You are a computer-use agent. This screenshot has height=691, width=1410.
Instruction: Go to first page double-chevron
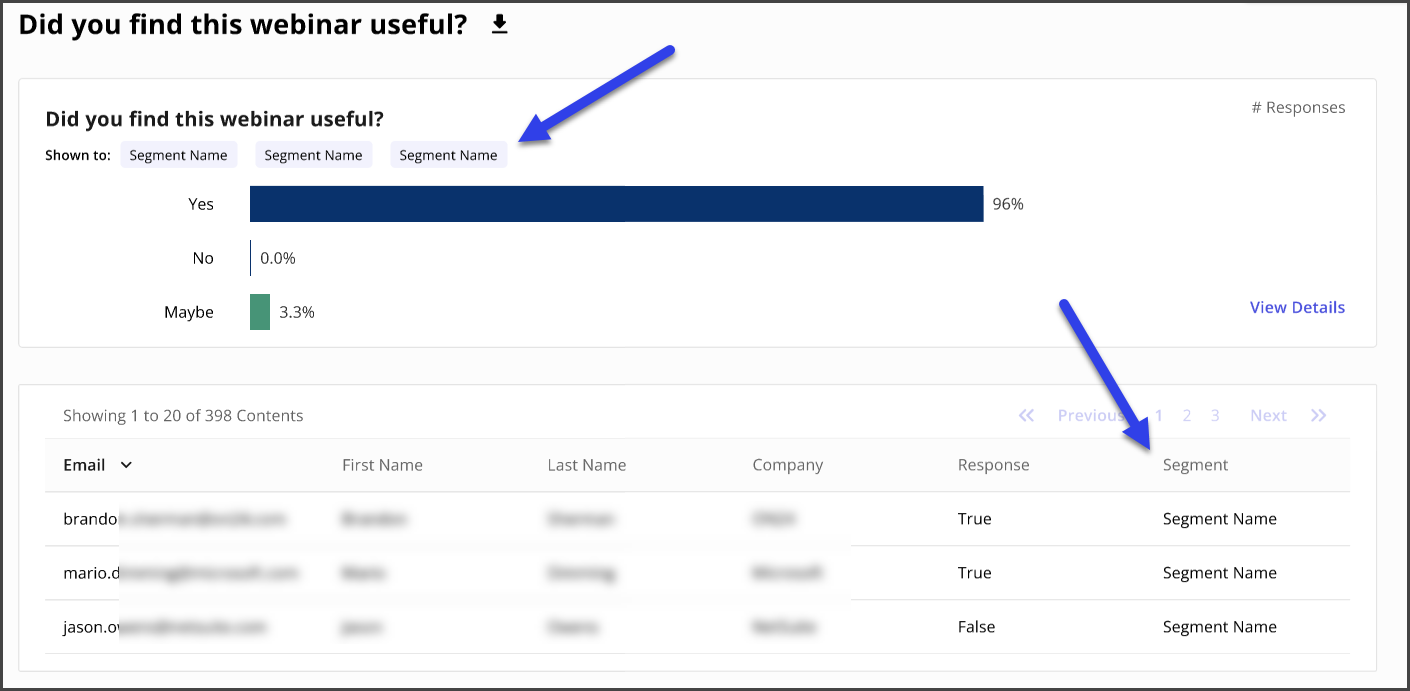coord(1026,416)
